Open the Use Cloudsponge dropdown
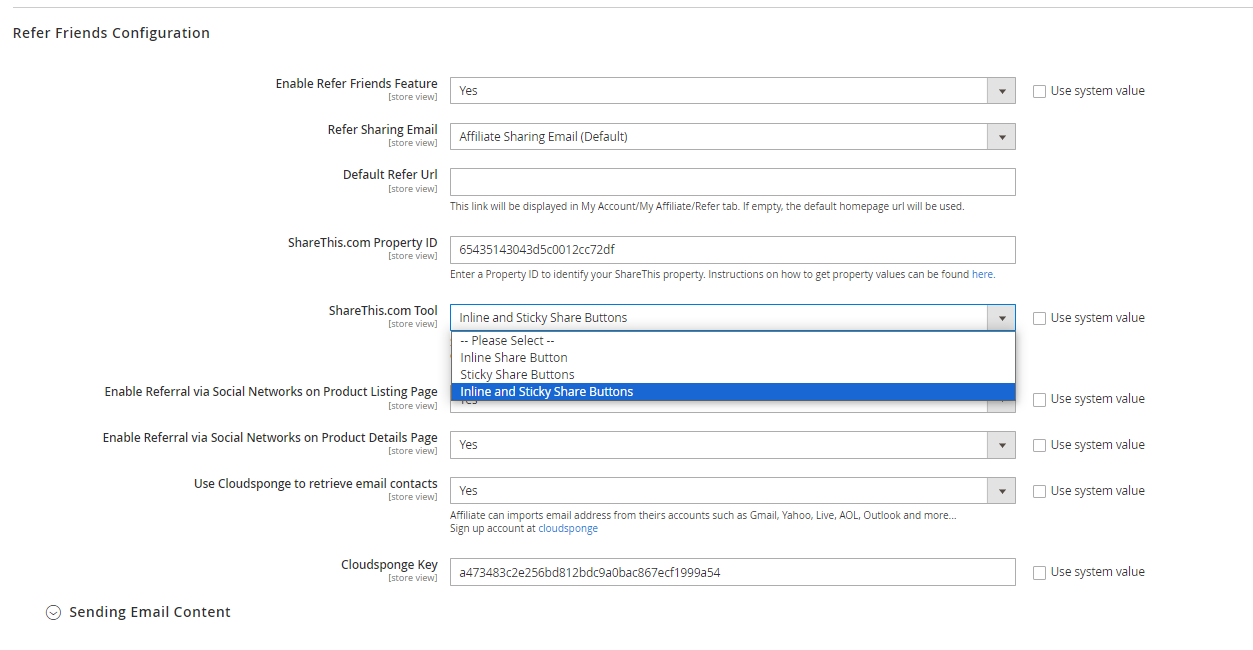The image size is (1253, 650). pos(732,491)
